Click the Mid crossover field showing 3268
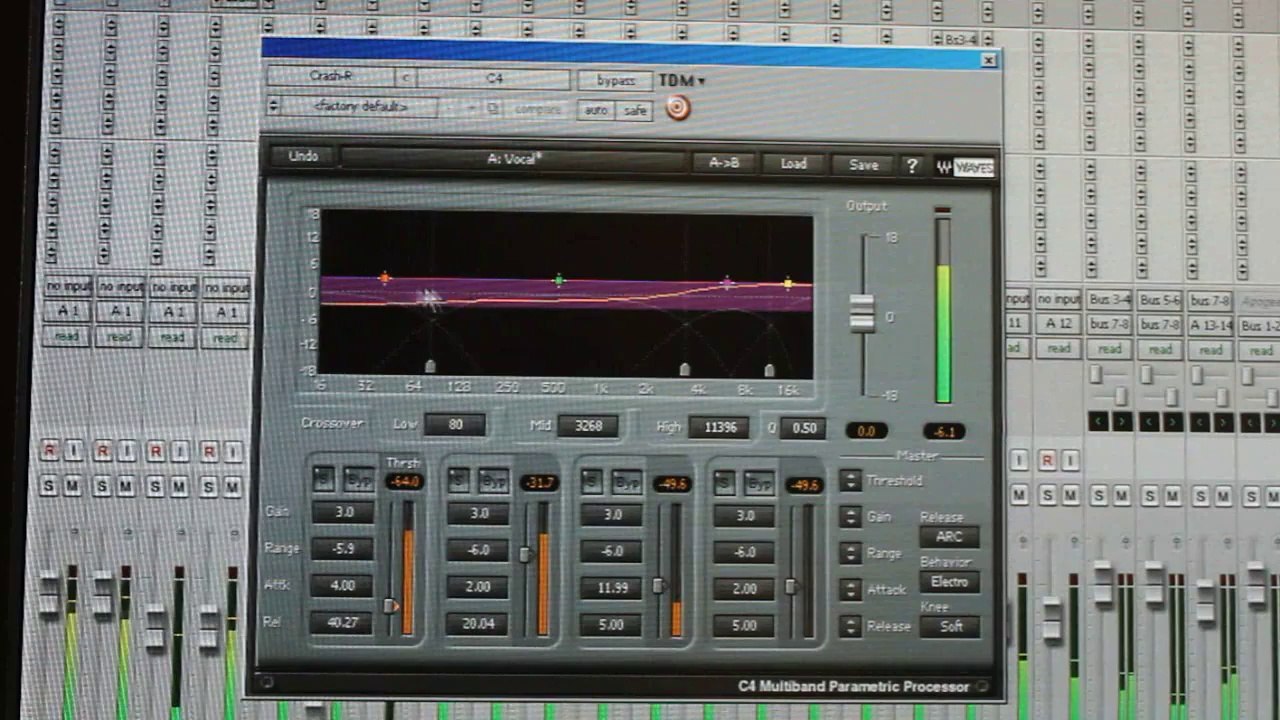The height and width of the screenshot is (720, 1280). click(x=587, y=426)
